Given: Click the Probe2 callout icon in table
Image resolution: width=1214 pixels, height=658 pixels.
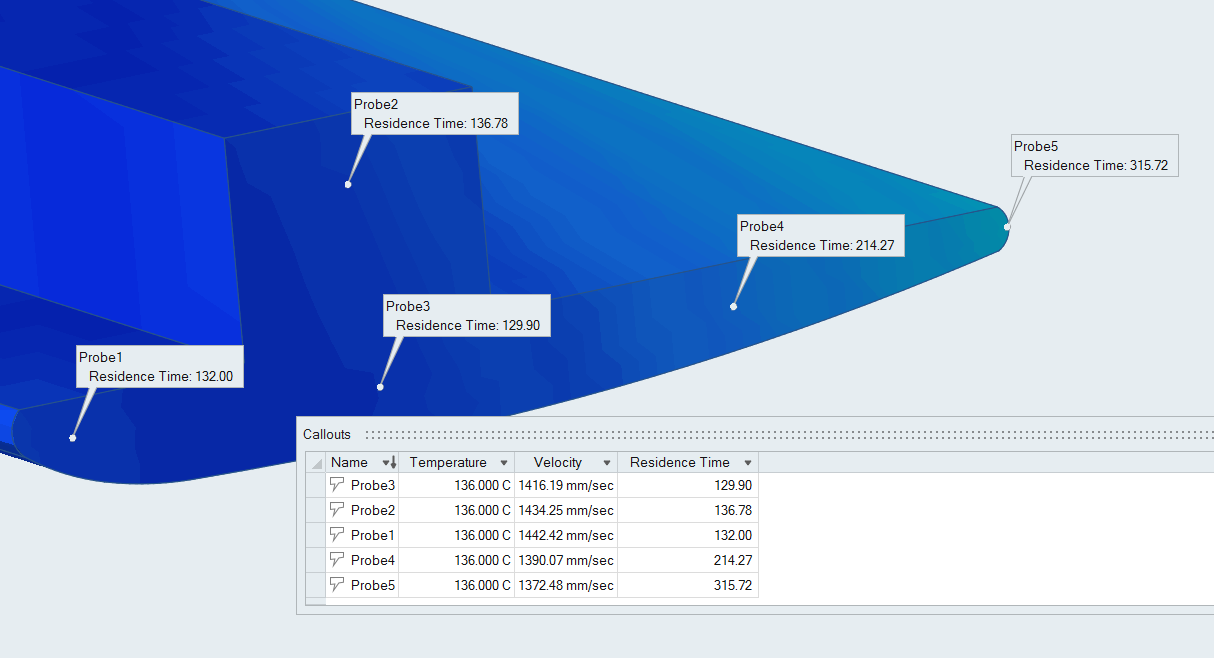Looking at the screenshot, I should 337,510.
